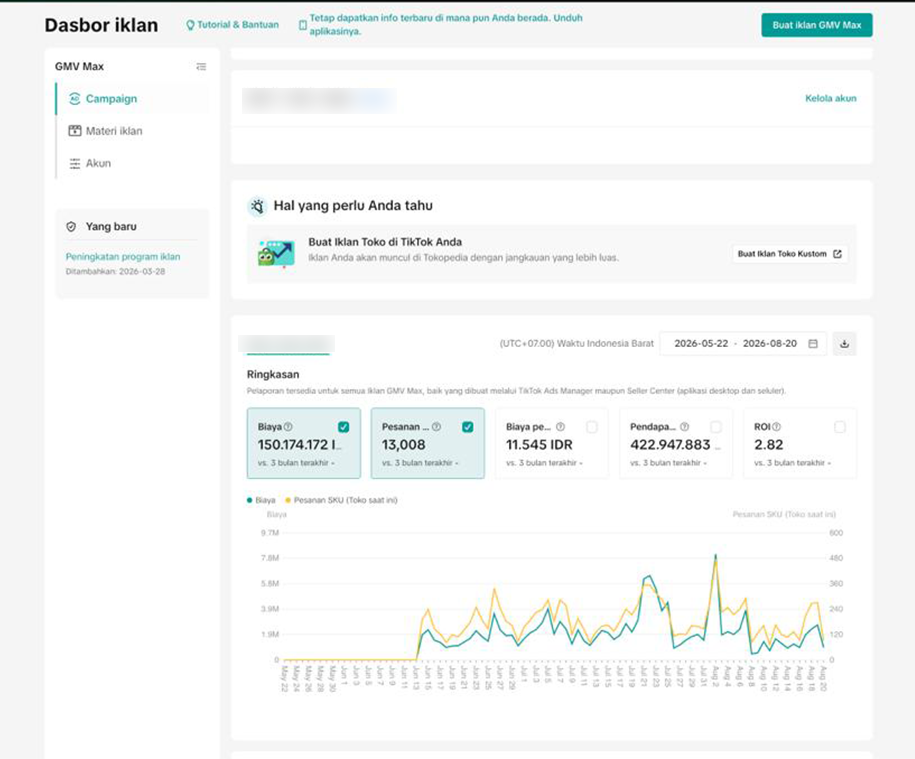
Task: Expand the vs. 3 bulan terakhir under ROI
Action: (792, 463)
